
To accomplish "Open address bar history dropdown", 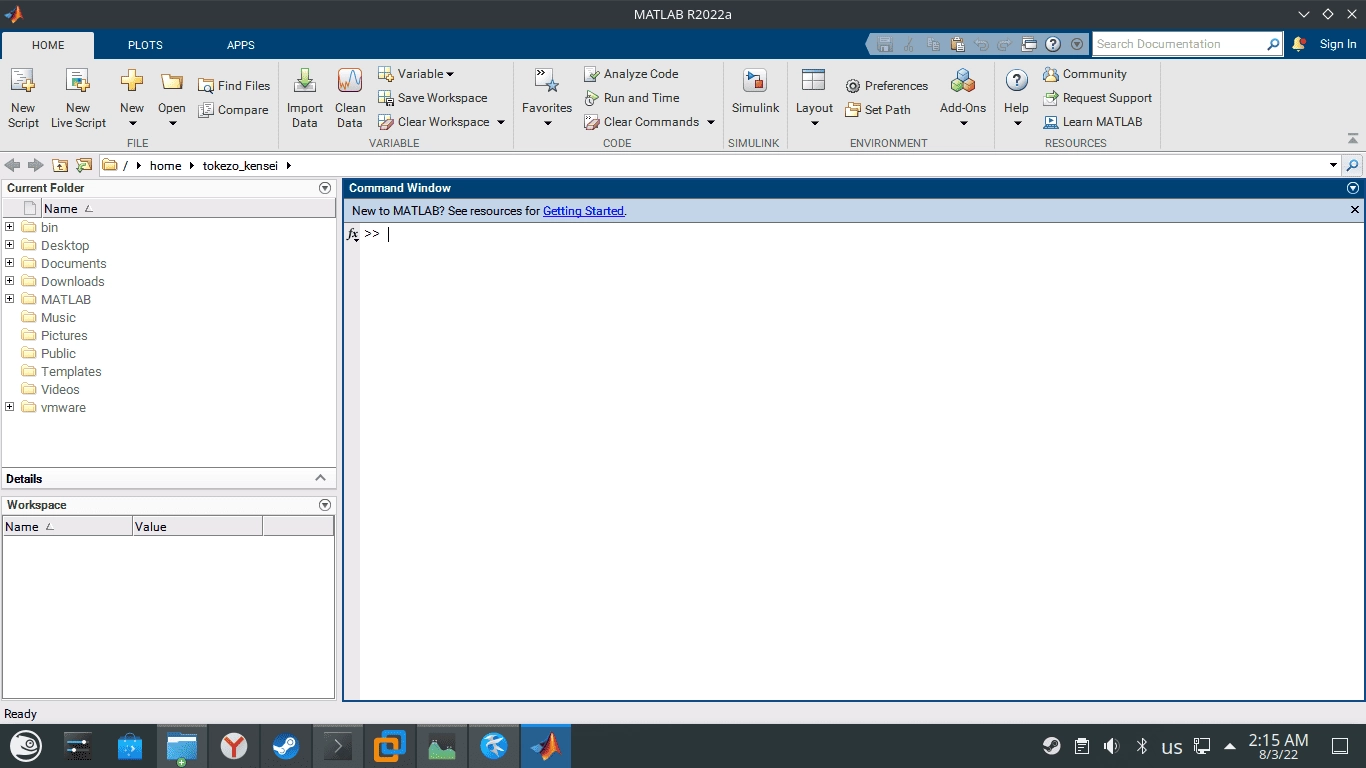I will tap(1333, 165).
